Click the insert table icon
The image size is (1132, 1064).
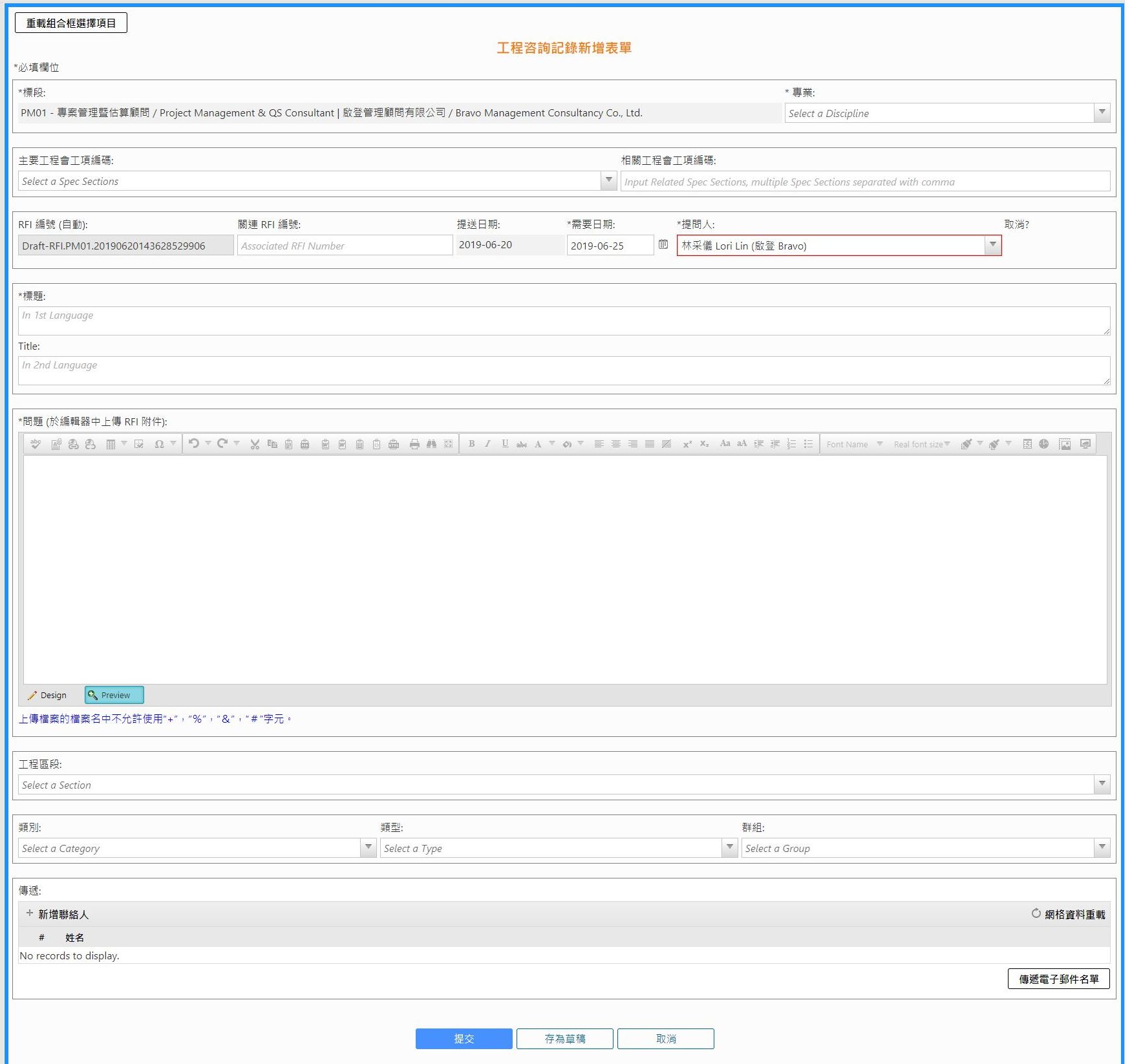point(111,444)
